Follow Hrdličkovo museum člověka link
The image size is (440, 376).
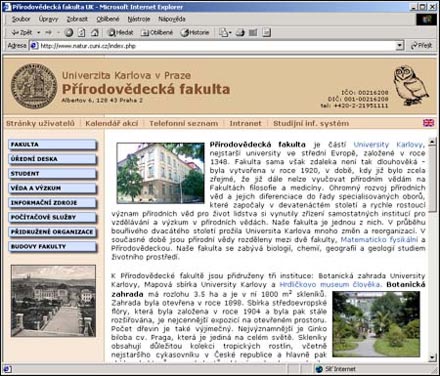[330, 284]
